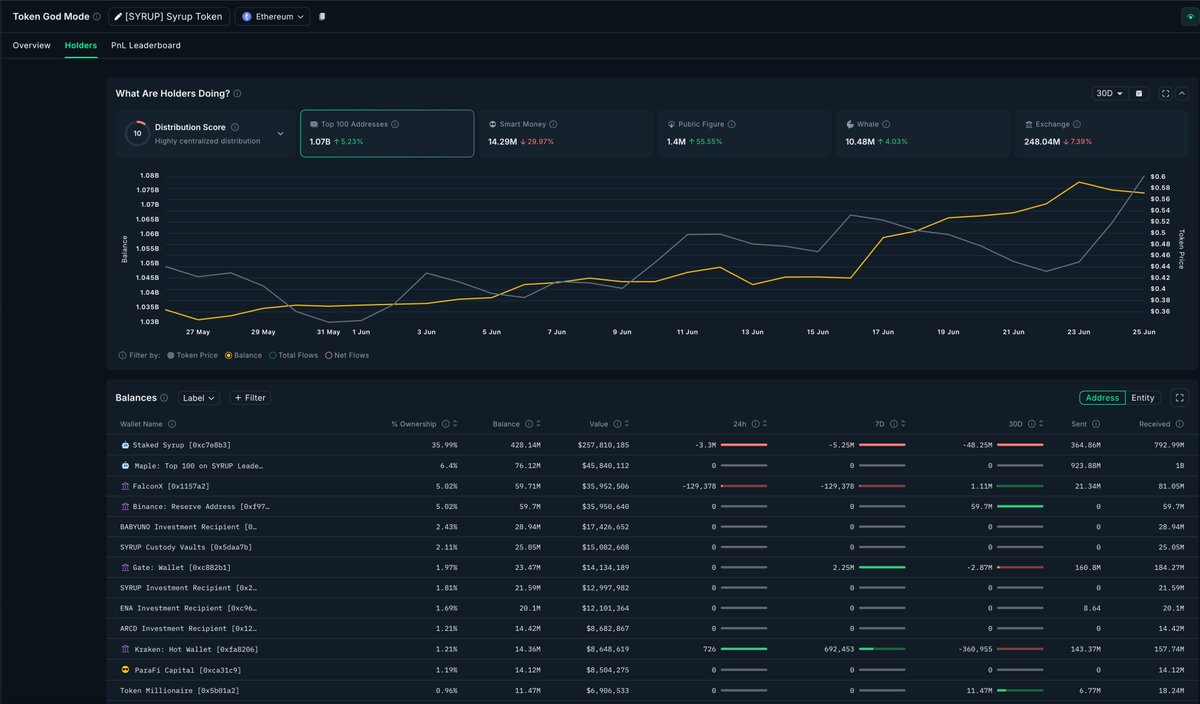Click info icon next to Filter by
This screenshot has height=704, width=1200.
(122, 355)
